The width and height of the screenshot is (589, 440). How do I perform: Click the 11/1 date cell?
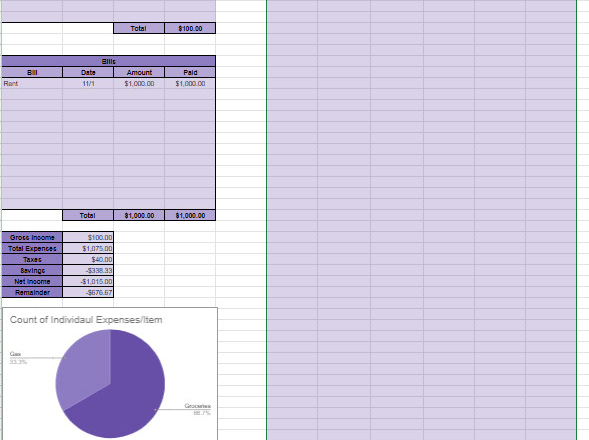(x=88, y=83)
